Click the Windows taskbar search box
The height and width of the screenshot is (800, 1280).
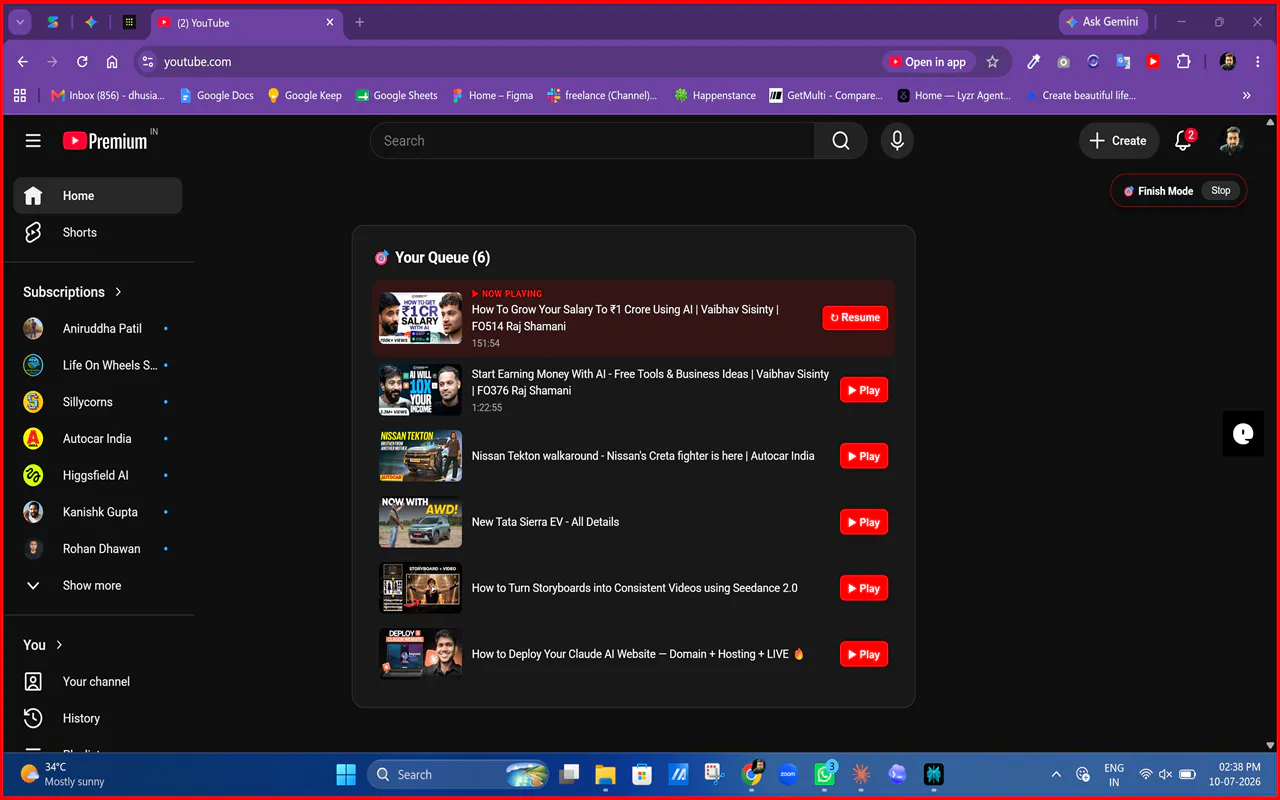tap(460, 774)
